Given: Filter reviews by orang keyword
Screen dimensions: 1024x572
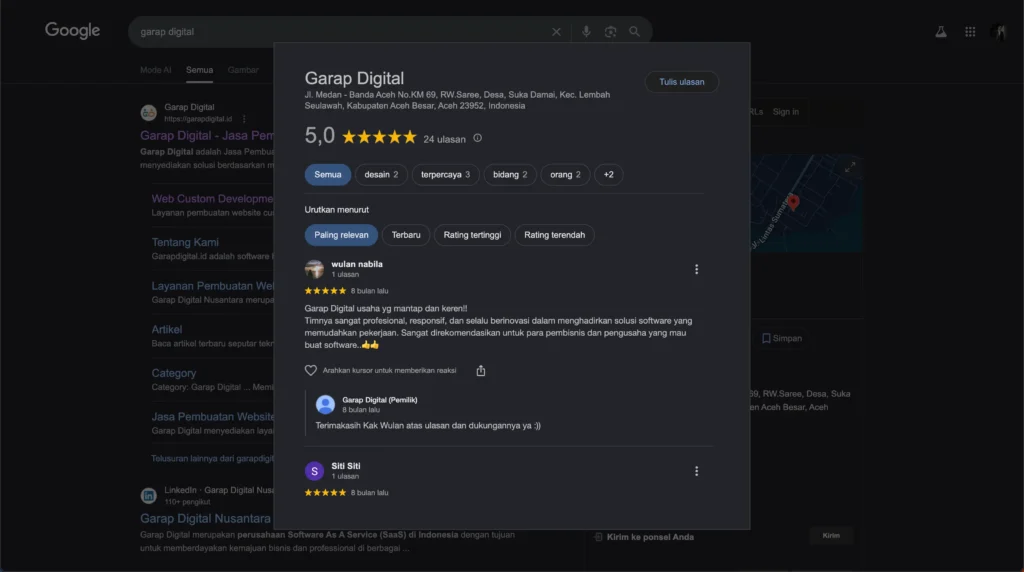Looking at the screenshot, I should point(565,174).
